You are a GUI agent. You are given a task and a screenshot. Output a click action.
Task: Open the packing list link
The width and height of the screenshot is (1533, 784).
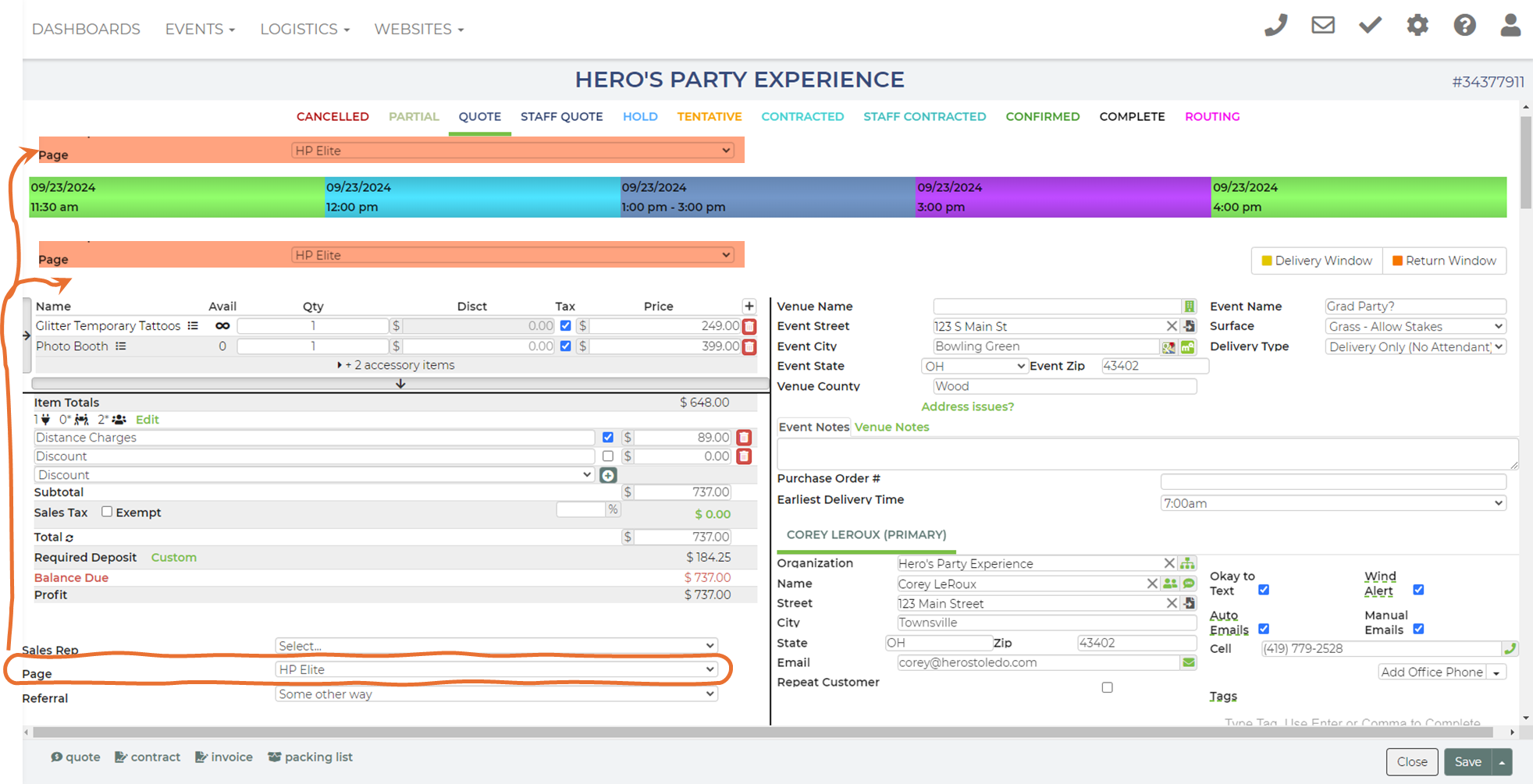(x=310, y=757)
